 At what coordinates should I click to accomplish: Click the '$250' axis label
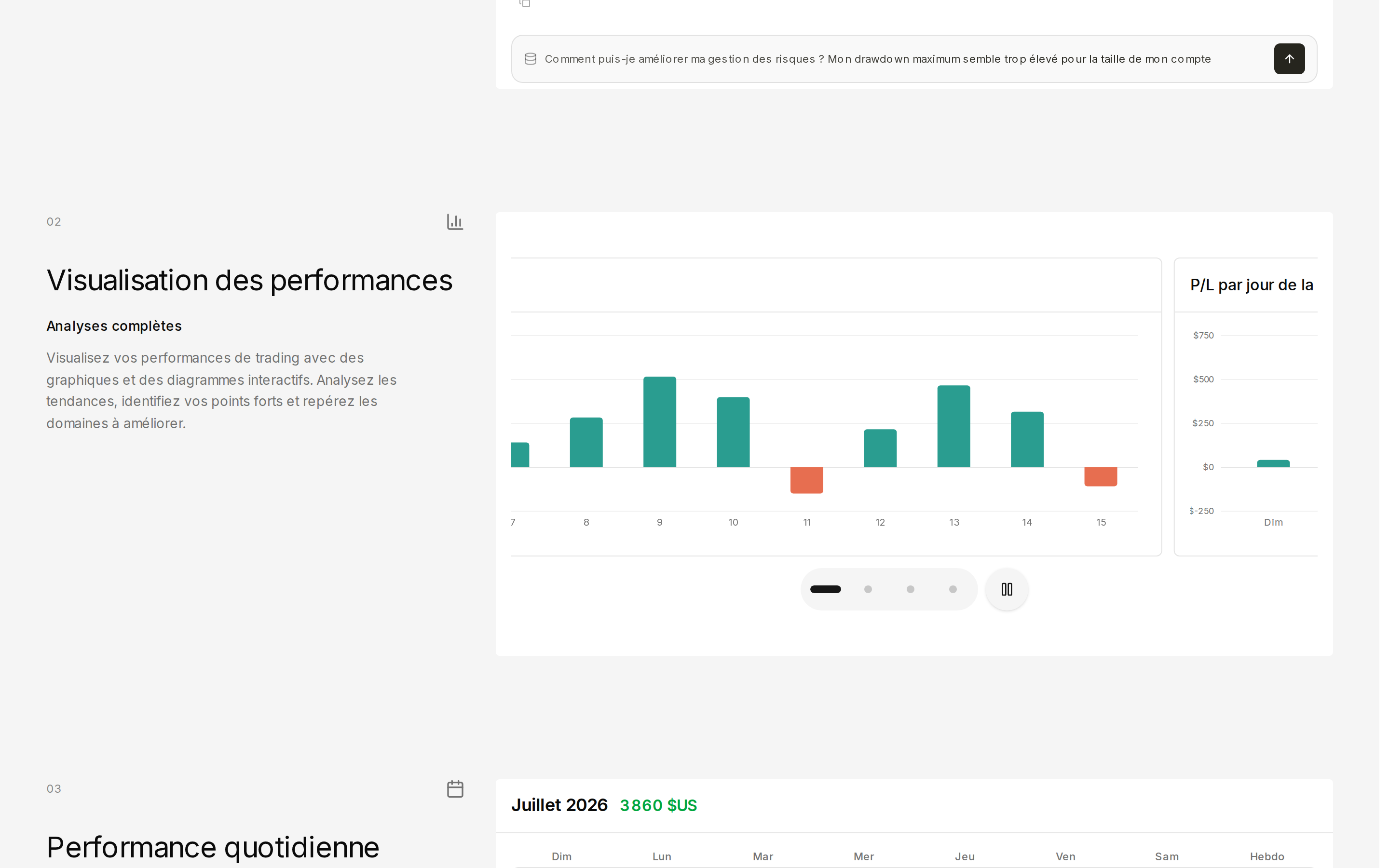(x=1203, y=423)
